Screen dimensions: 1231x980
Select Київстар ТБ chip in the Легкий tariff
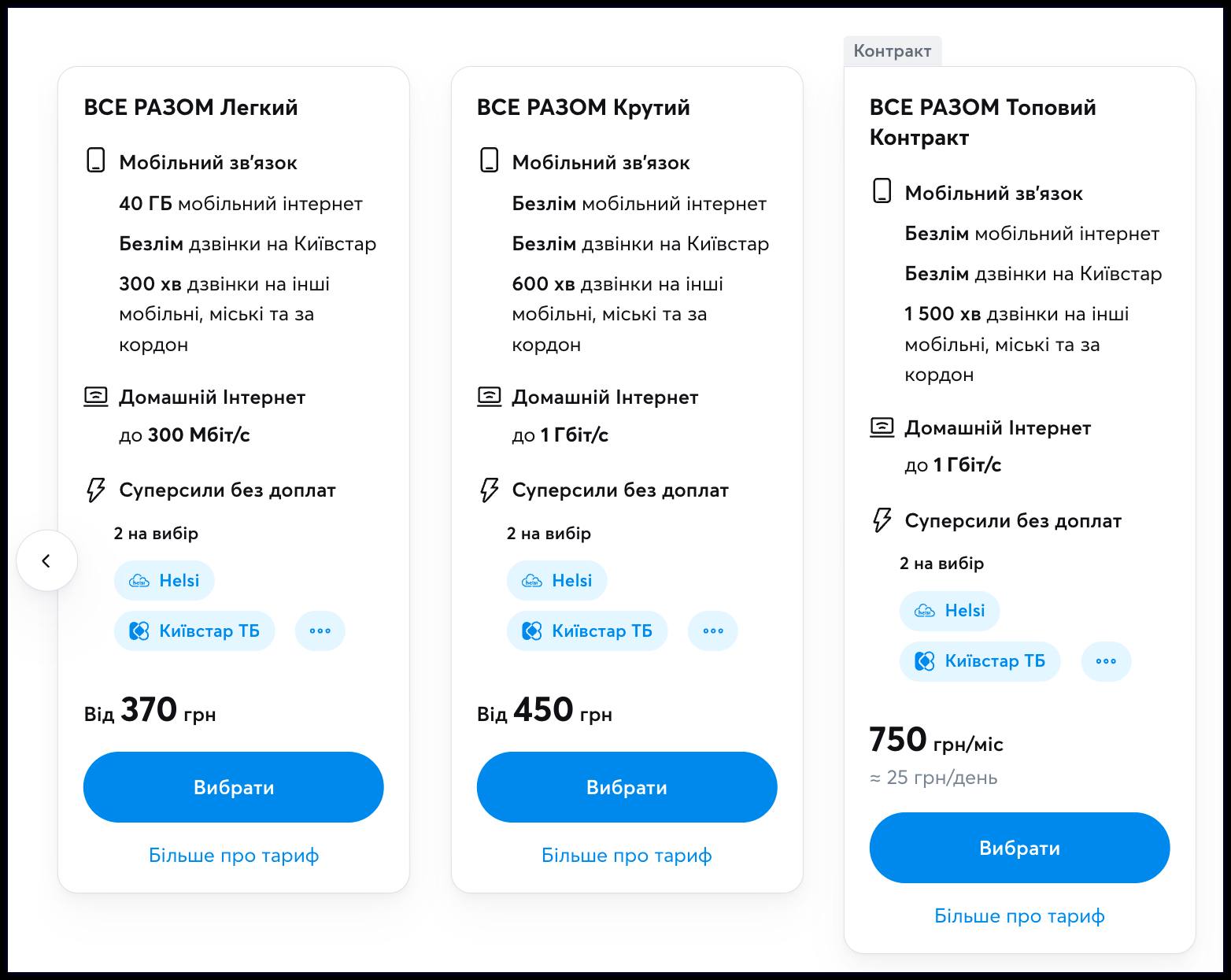pyautogui.click(x=194, y=631)
